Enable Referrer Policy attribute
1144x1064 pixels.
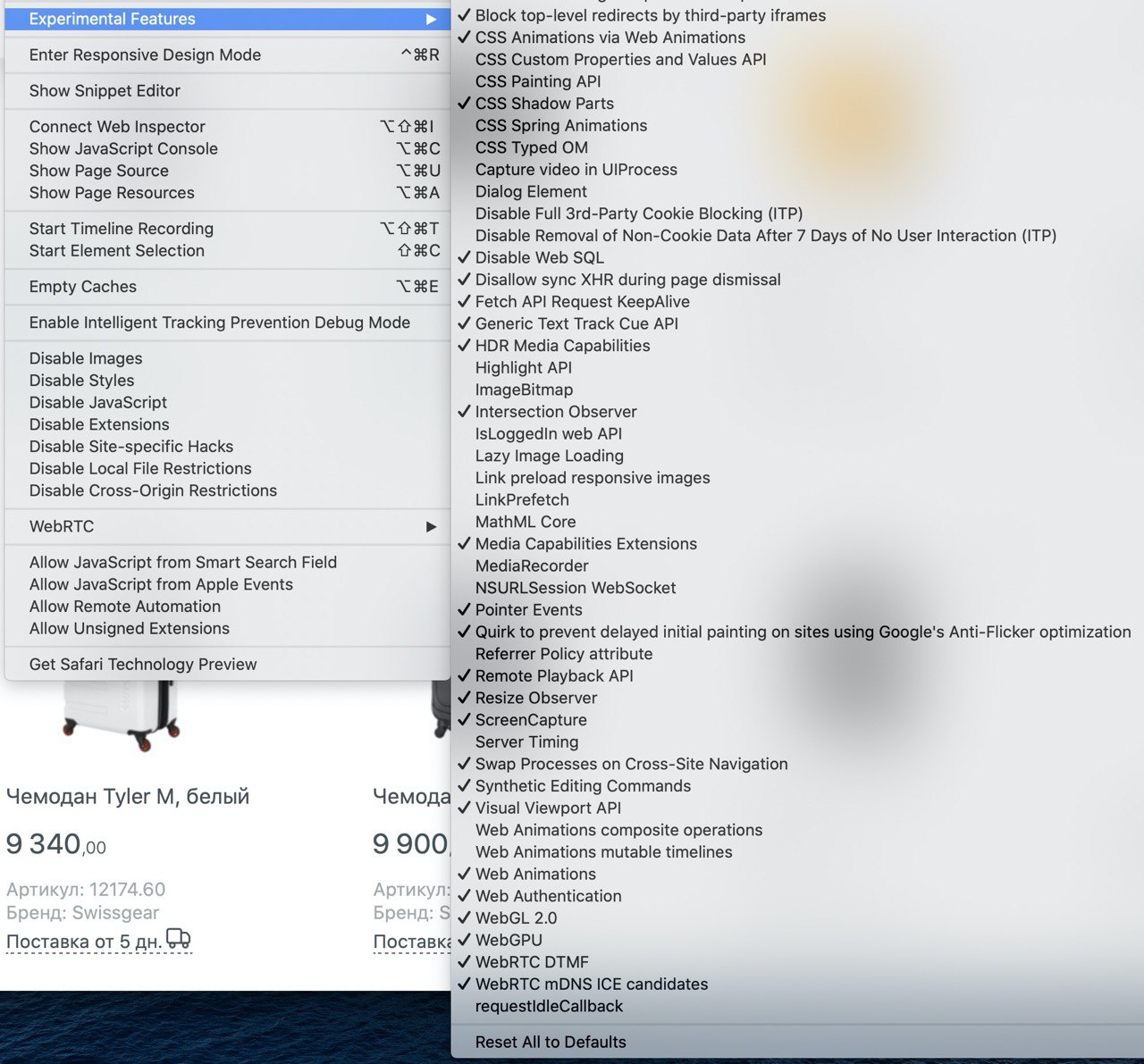tap(797, 654)
